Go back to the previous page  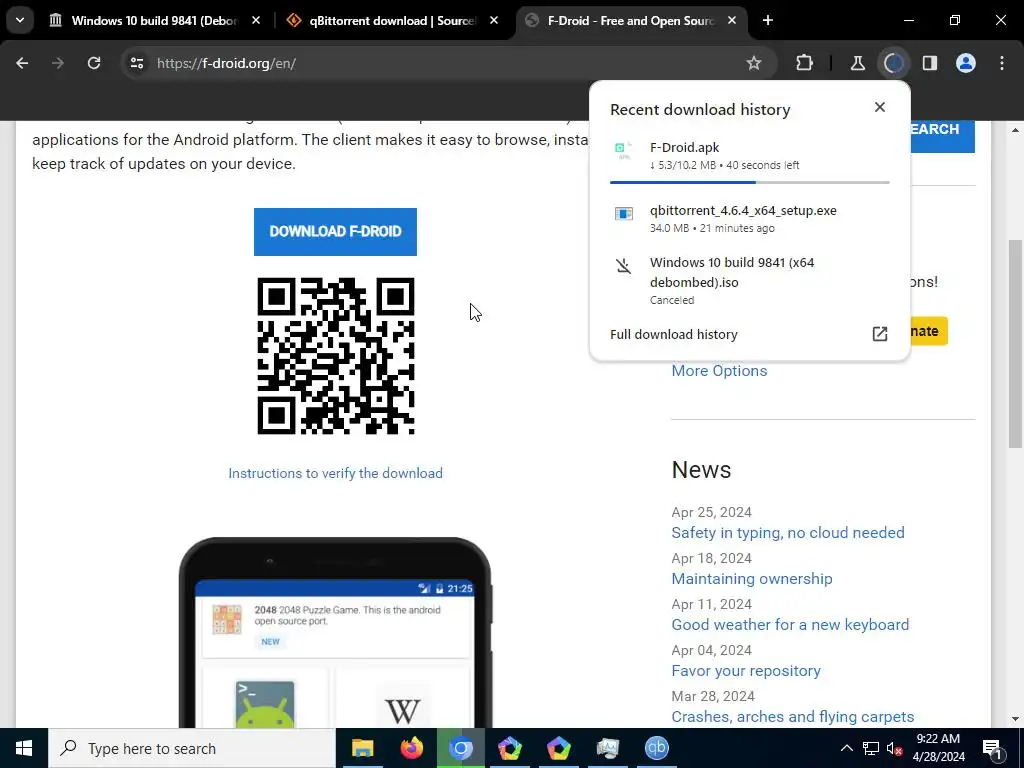[x=22, y=63]
